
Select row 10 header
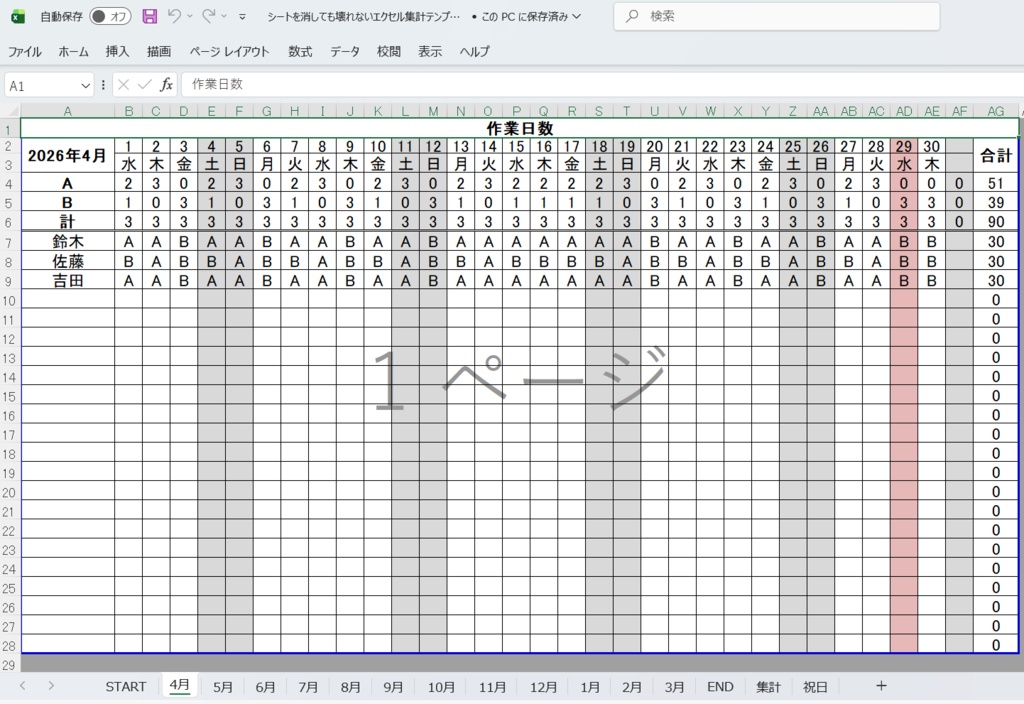(9, 300)
